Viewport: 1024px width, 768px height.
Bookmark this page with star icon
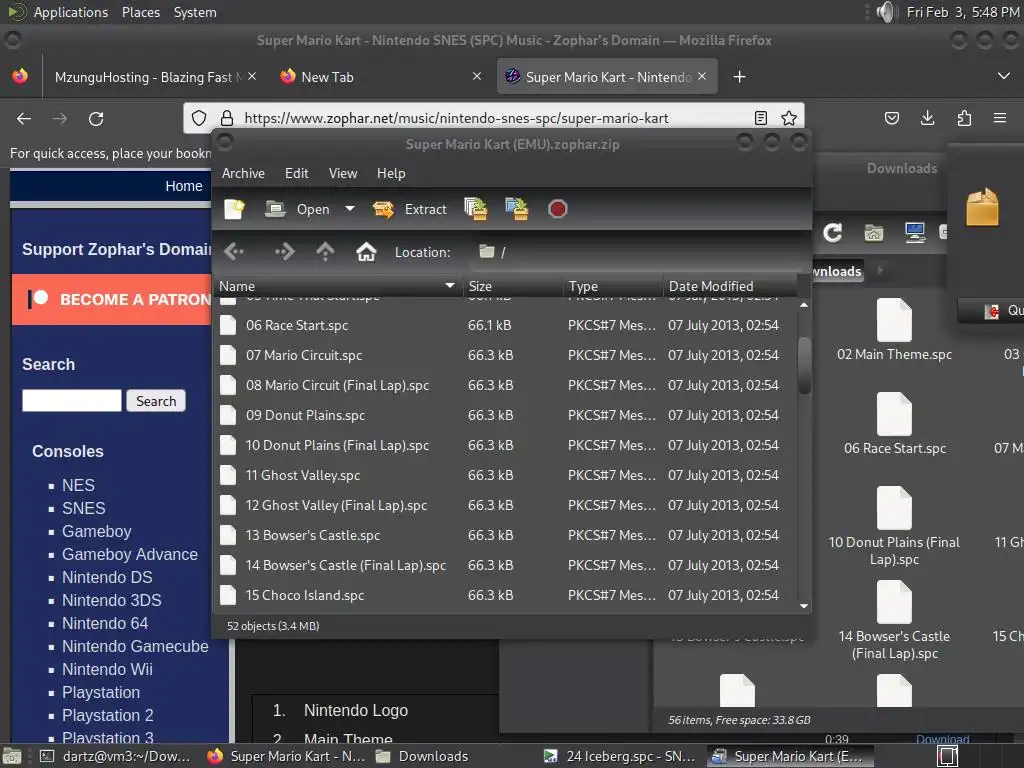(789, 118)
